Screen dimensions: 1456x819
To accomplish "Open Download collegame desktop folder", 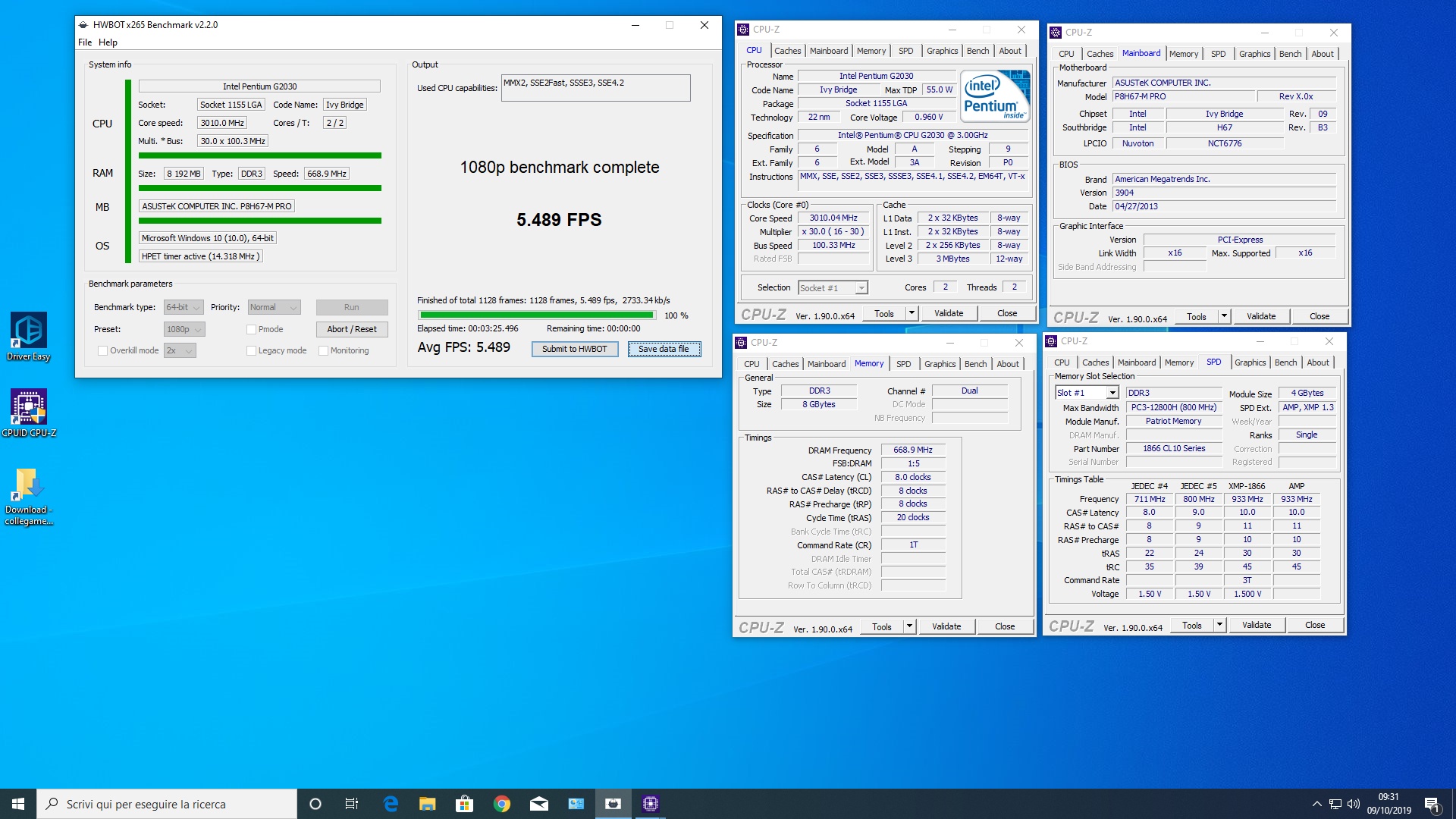I will (x=29, y=497).
